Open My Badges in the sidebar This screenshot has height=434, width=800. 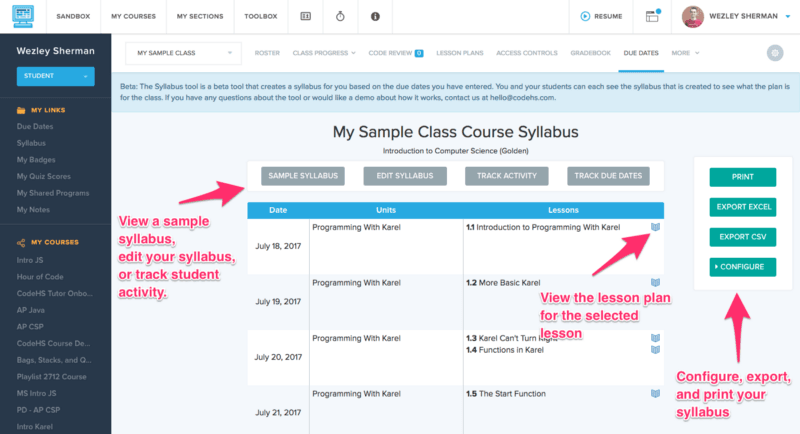36,160
